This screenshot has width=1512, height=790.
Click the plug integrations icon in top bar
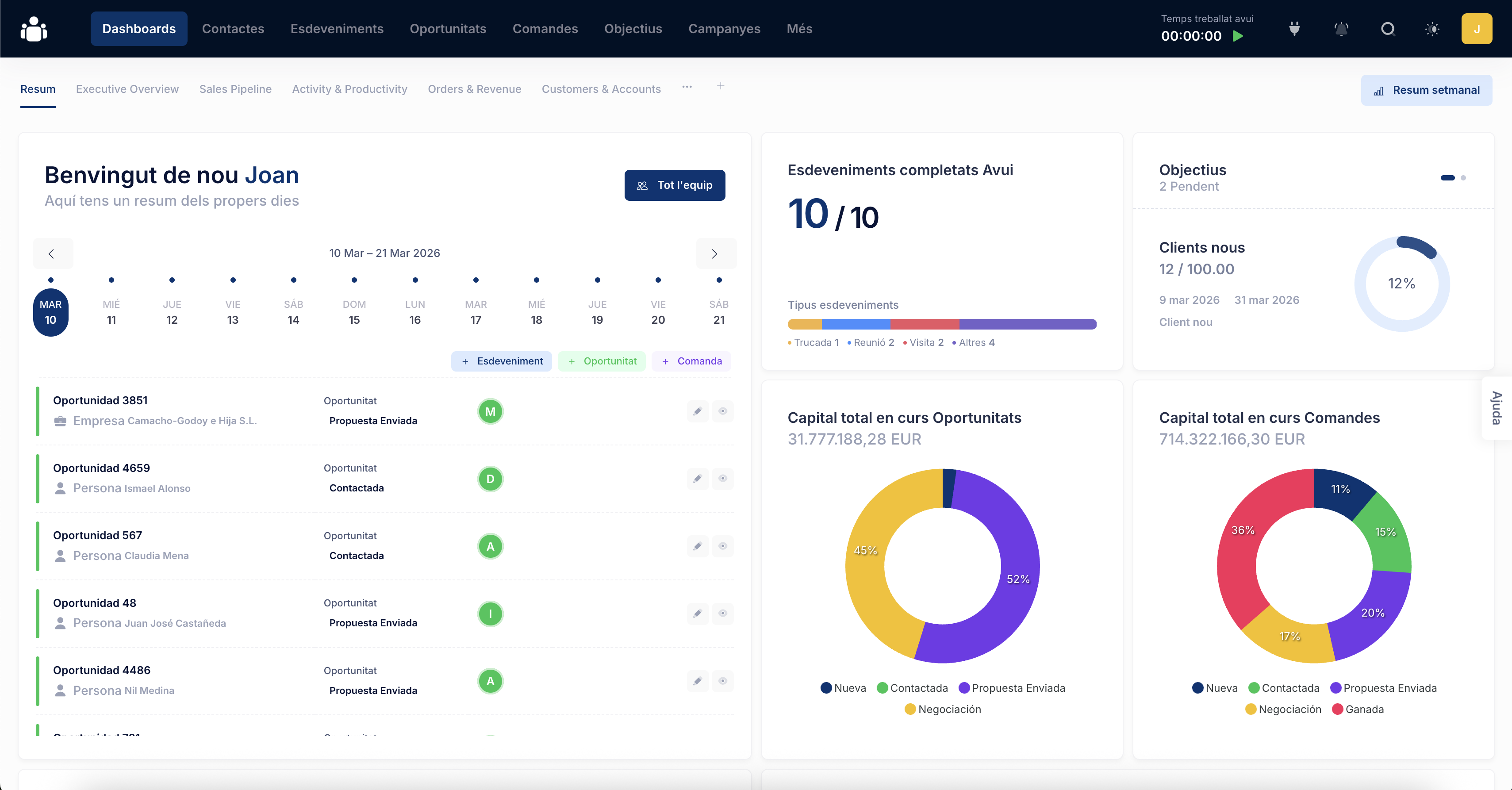(1294, 29)
